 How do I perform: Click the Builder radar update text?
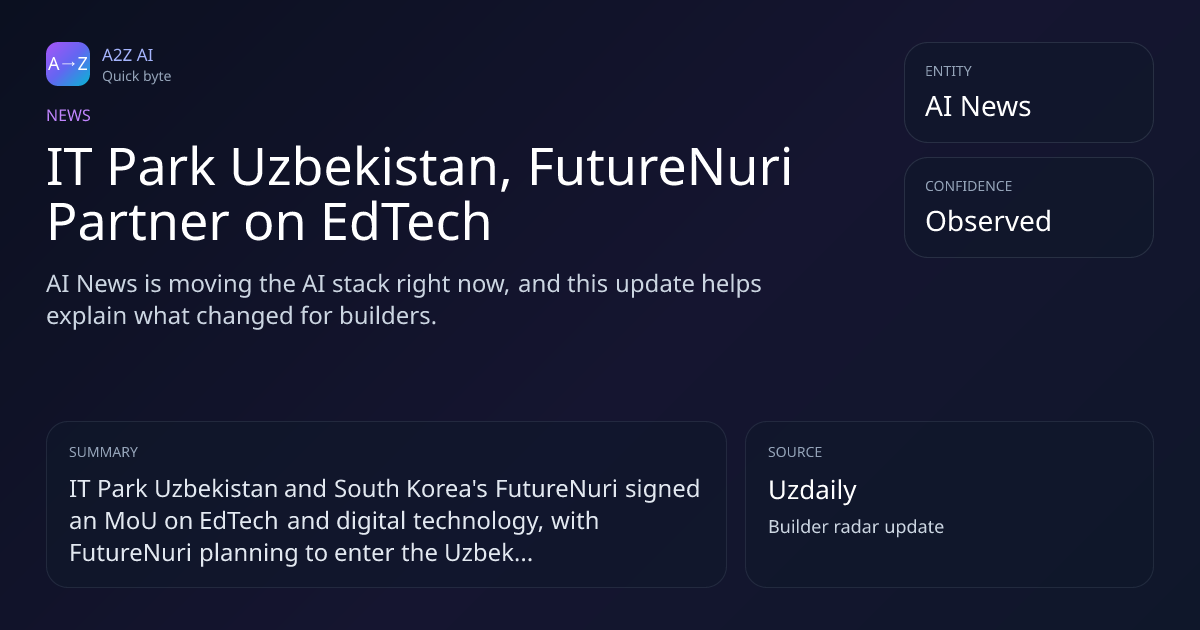(x=856, y=527)
